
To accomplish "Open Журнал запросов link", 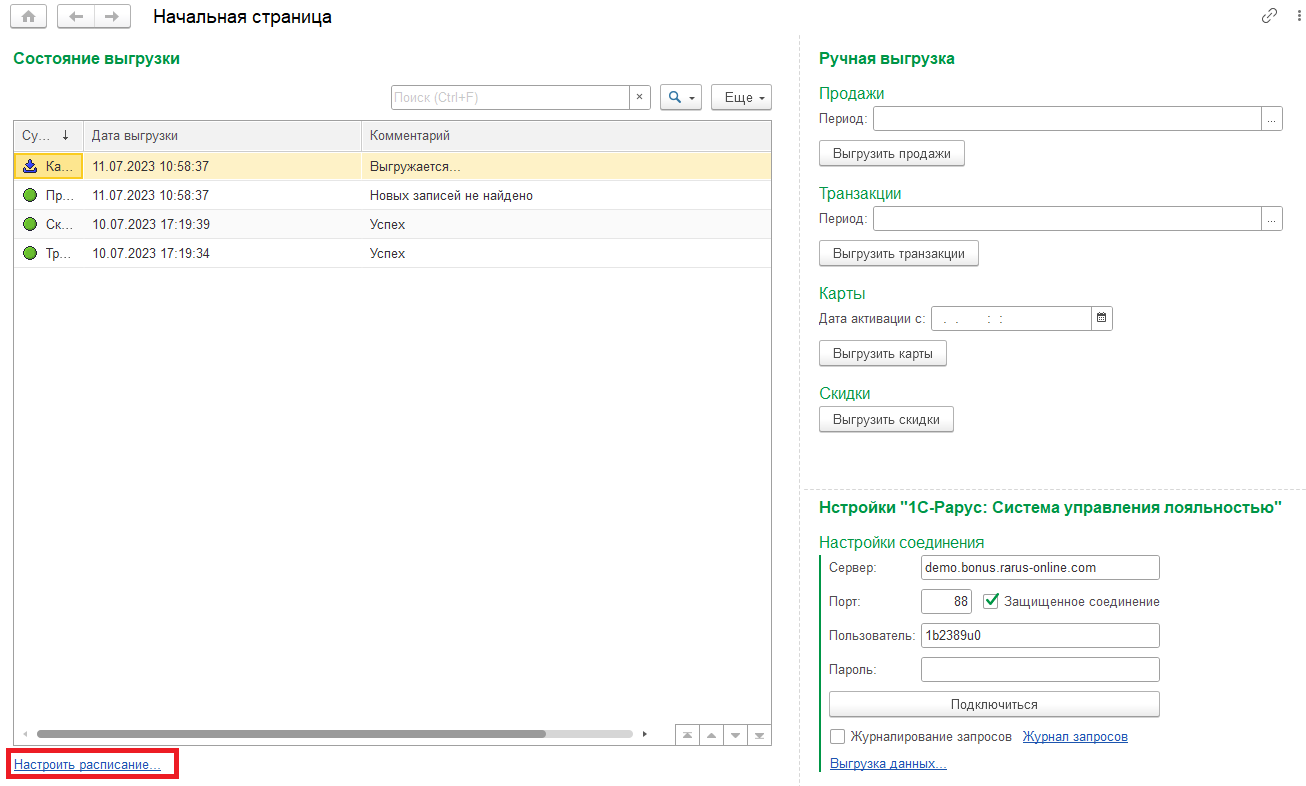I will tap(1075, 737).
